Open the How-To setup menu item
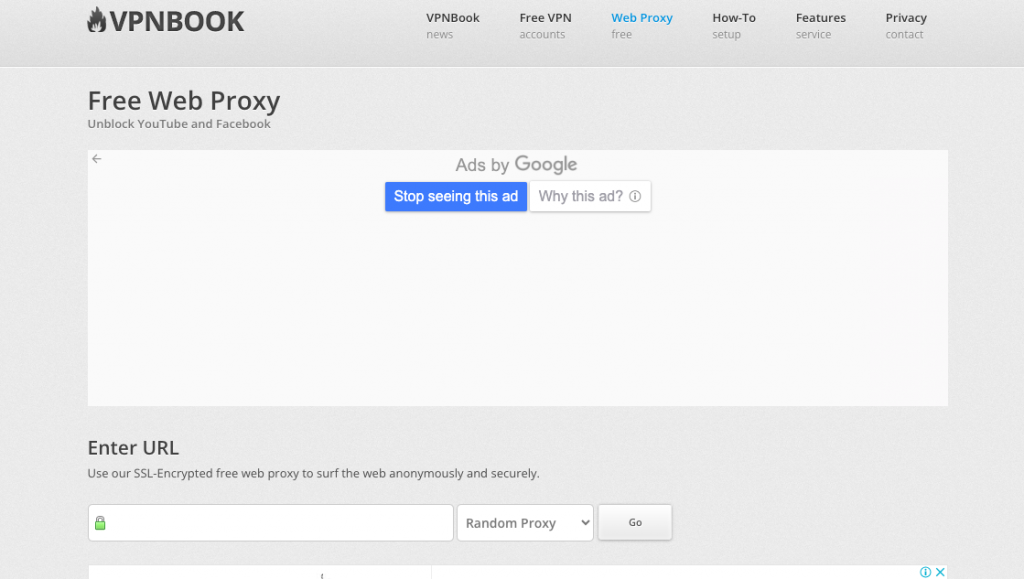This screenshot has width=1024, height=579. tap(734, 25)
